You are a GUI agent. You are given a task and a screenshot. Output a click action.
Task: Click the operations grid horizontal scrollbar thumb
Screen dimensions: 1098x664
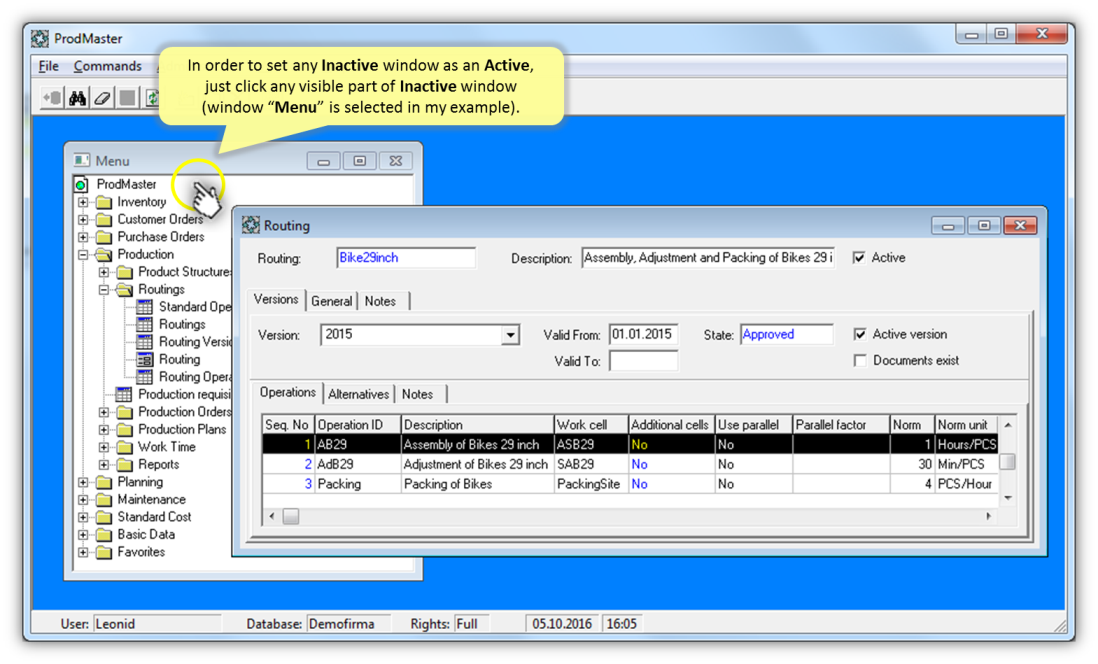tap(290, 517)
